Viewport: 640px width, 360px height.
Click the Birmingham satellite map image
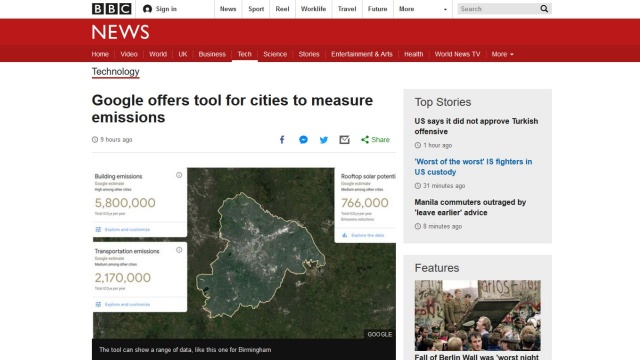[261, 253]
